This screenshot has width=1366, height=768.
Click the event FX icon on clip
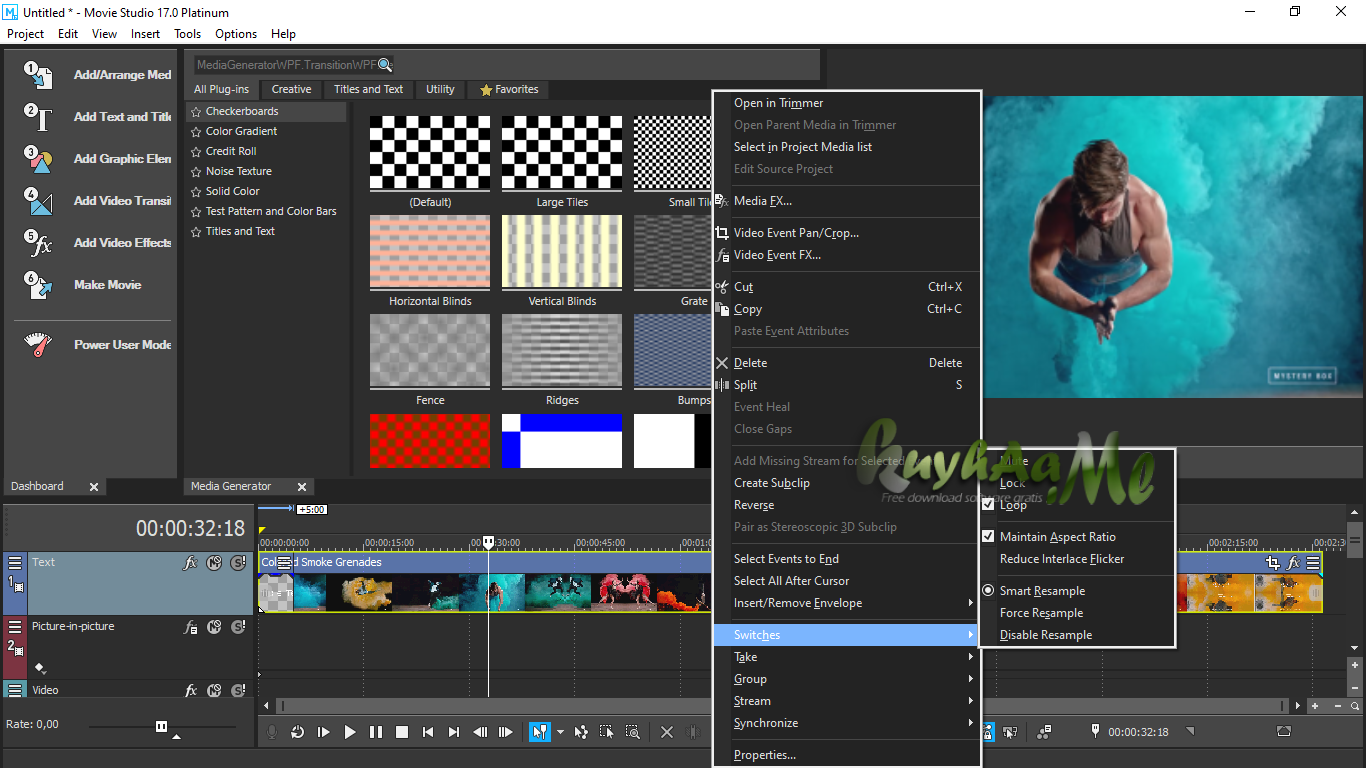1293,563
